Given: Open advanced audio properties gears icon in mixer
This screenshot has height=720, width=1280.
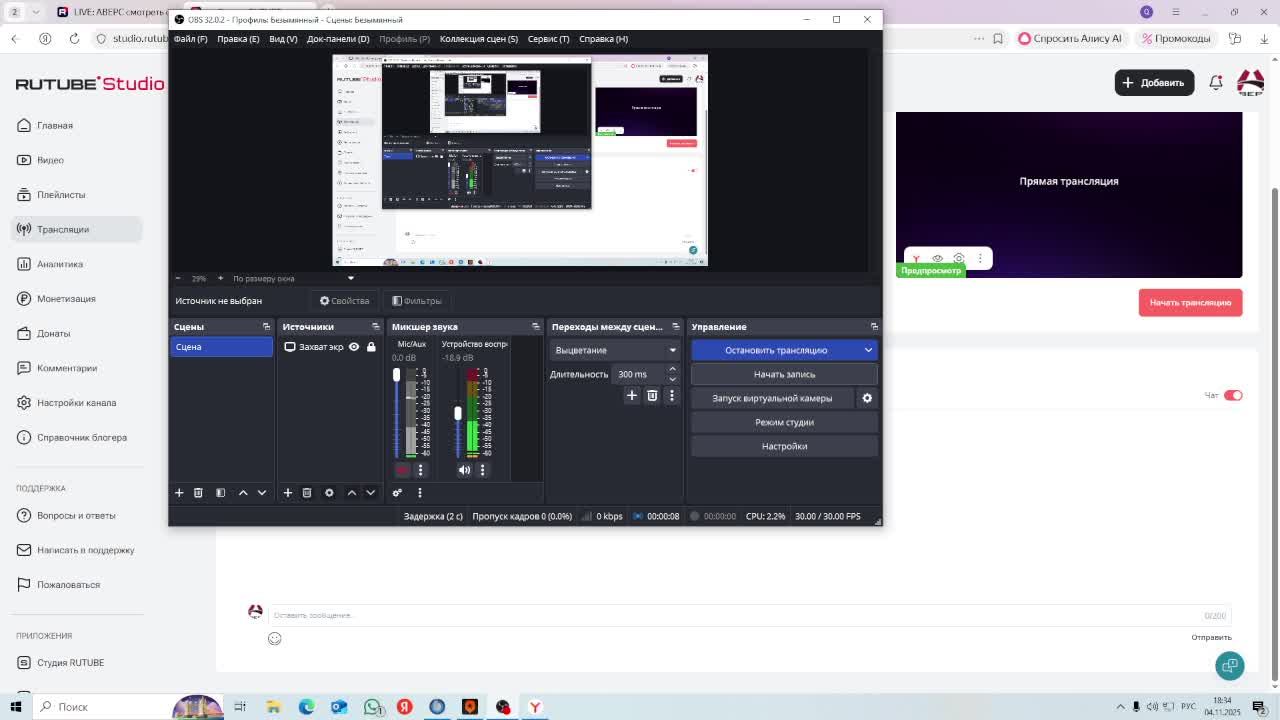Looking at the screenshot, I should tap(397, 492).
